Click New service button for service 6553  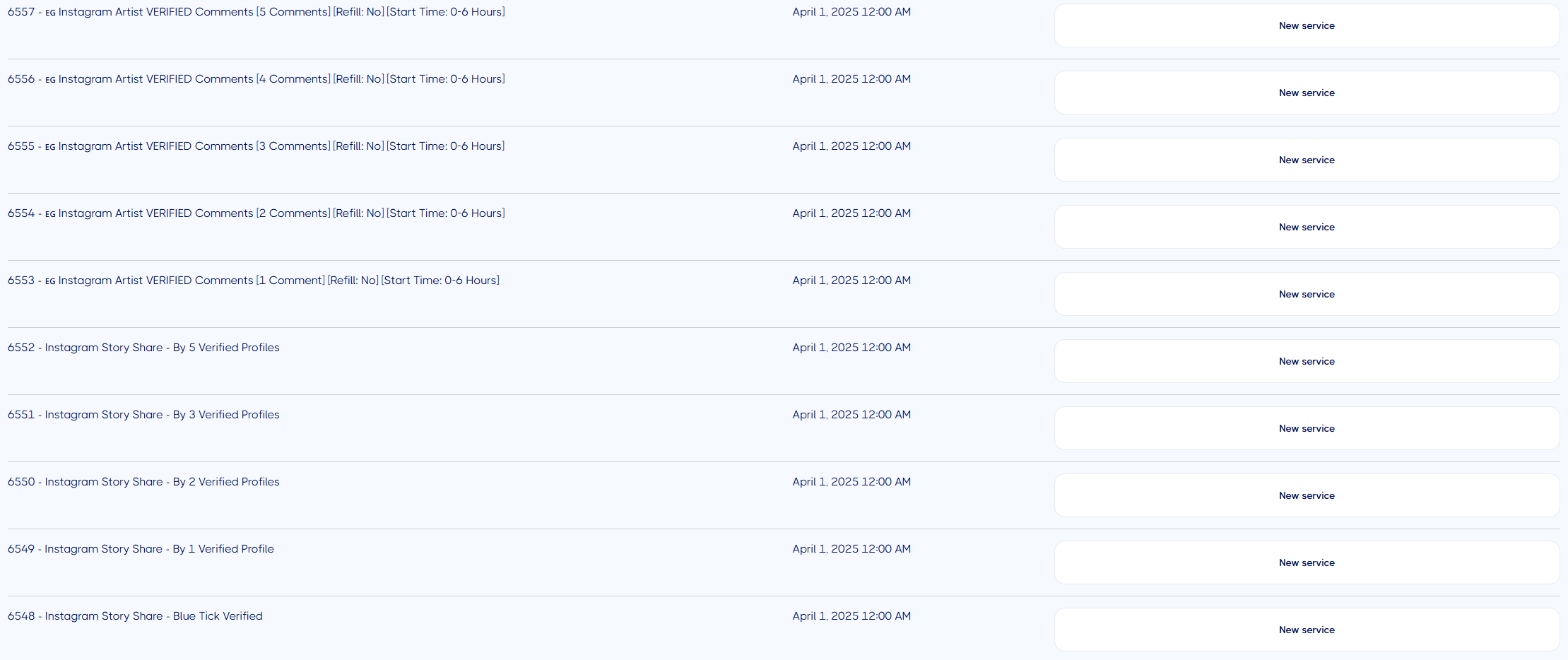1307,294
